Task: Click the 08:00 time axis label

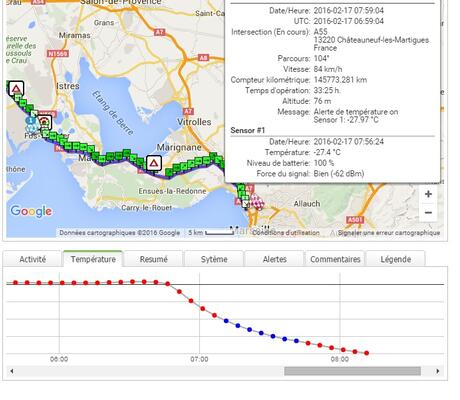Action: (x=340, y=359)
